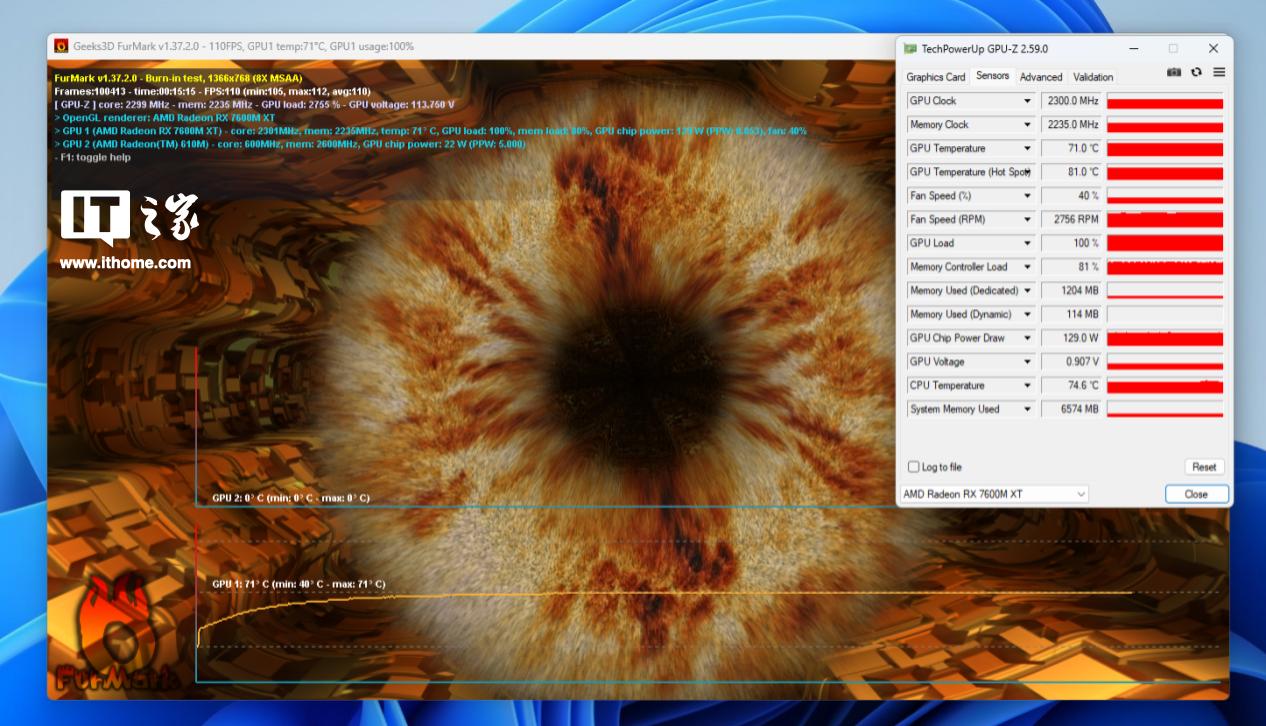Expand the GPU Clock sensor dropdown
The image size is (1266, 726).
[1027, 101]
